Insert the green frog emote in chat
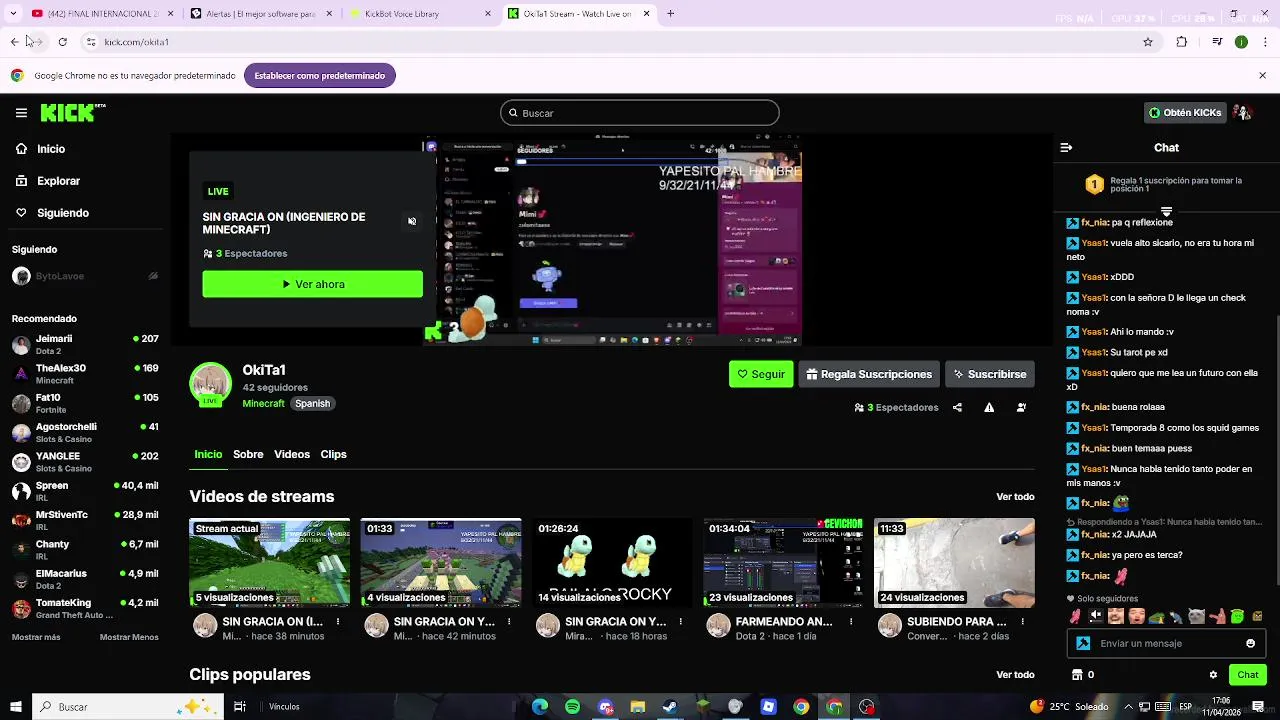 point(1236,616)
